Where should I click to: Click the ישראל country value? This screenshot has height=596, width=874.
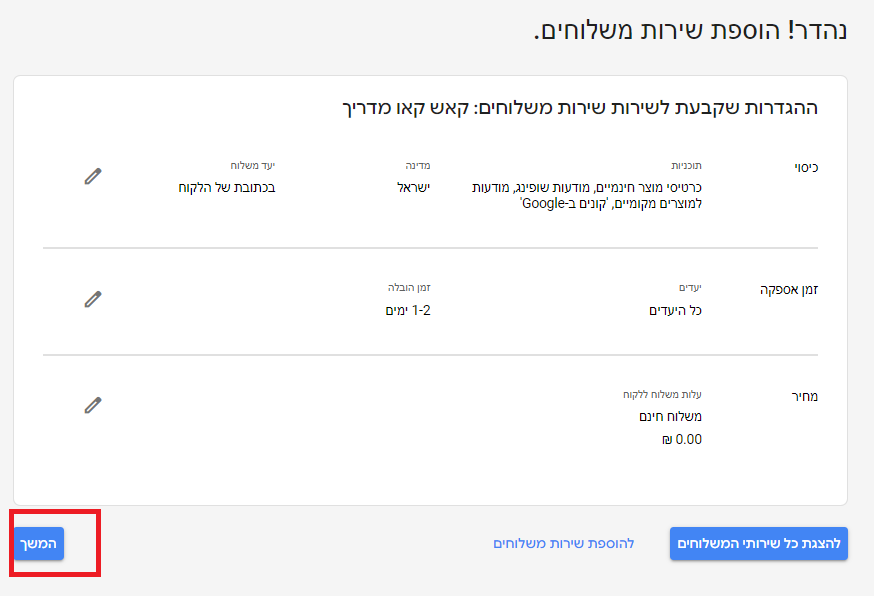(x=414, y=187)
